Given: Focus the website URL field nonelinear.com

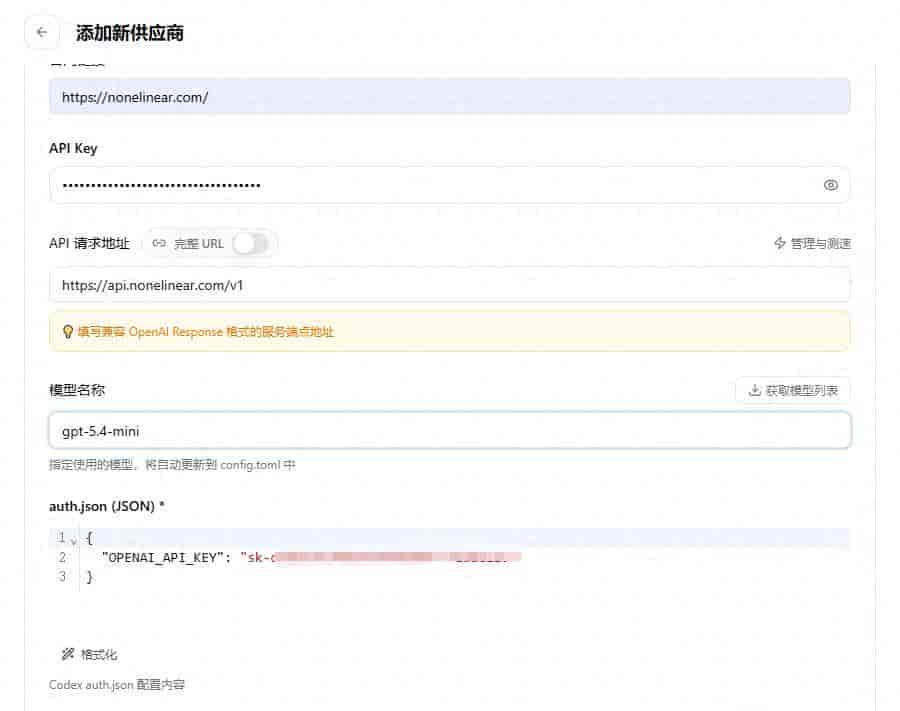Looking at the screenshot, I should [x=449, y=96].
